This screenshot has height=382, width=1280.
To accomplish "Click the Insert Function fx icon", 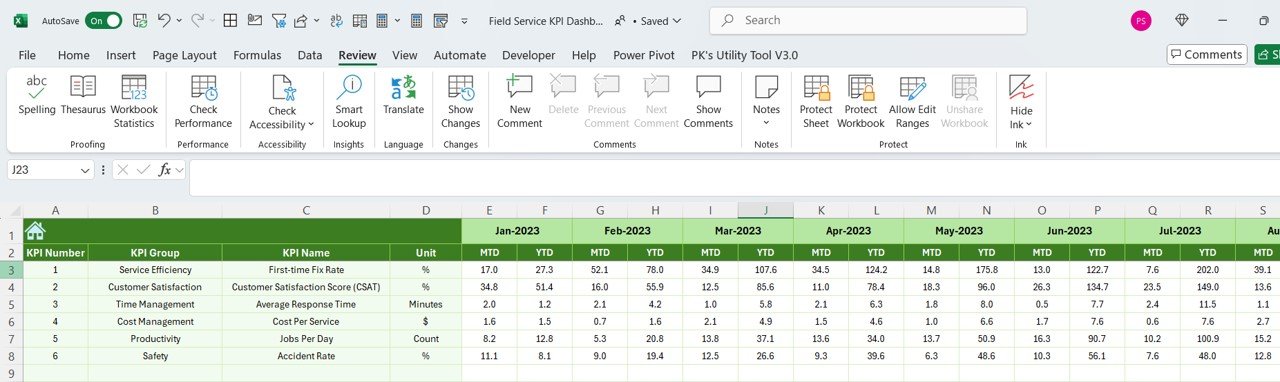I will click(165, 170).
